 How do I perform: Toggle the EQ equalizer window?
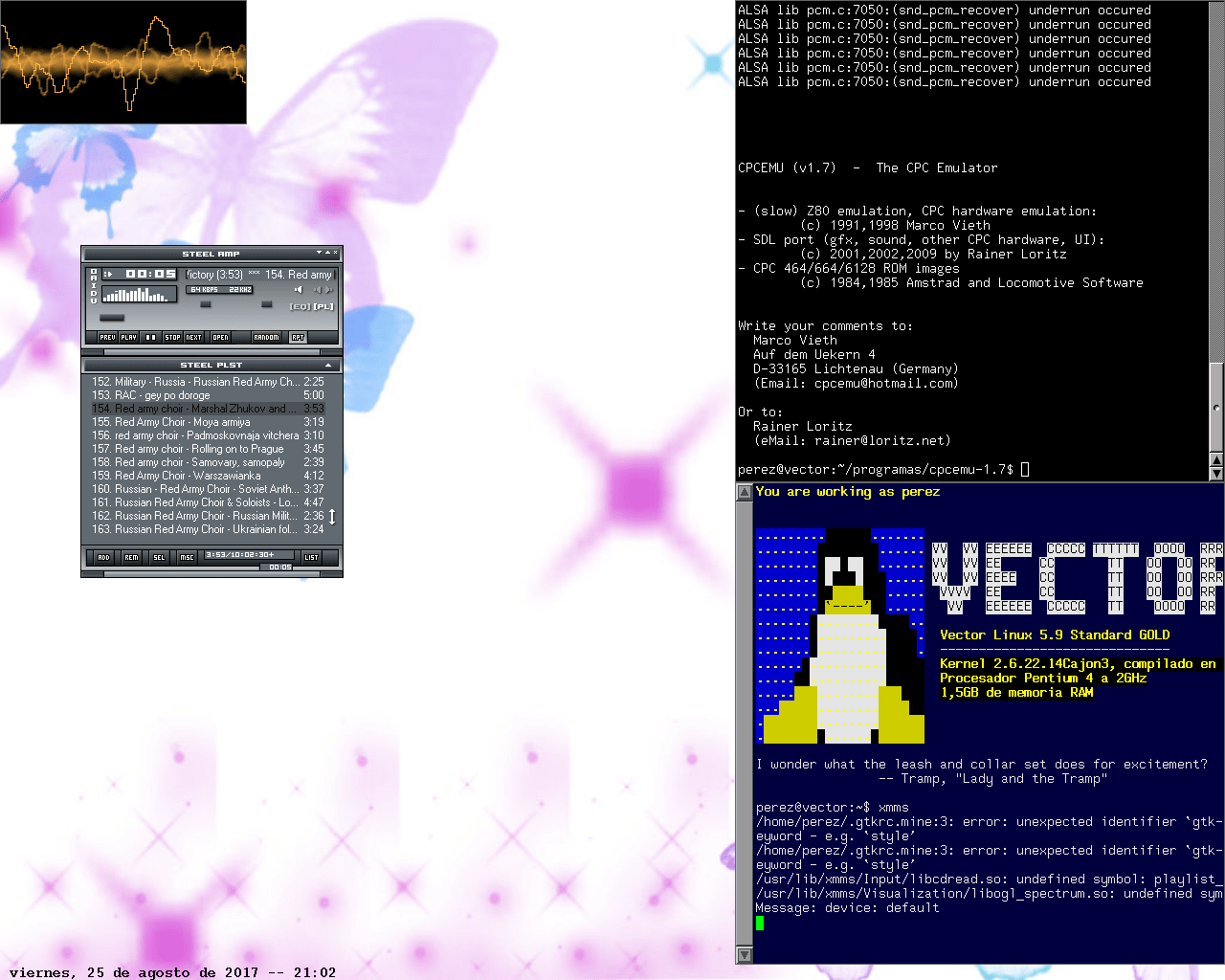point(300,306)
